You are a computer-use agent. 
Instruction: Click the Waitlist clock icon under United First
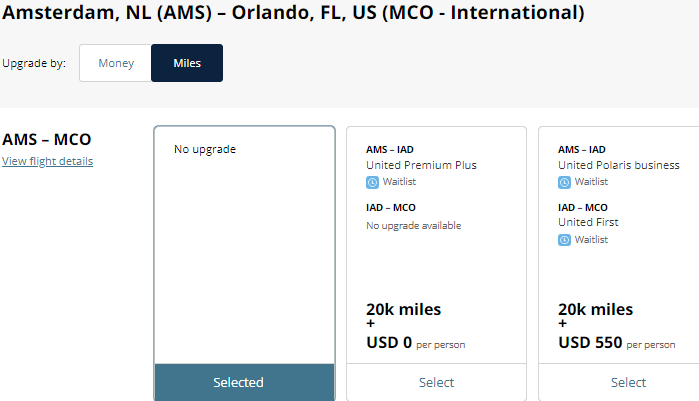point(565,240)
